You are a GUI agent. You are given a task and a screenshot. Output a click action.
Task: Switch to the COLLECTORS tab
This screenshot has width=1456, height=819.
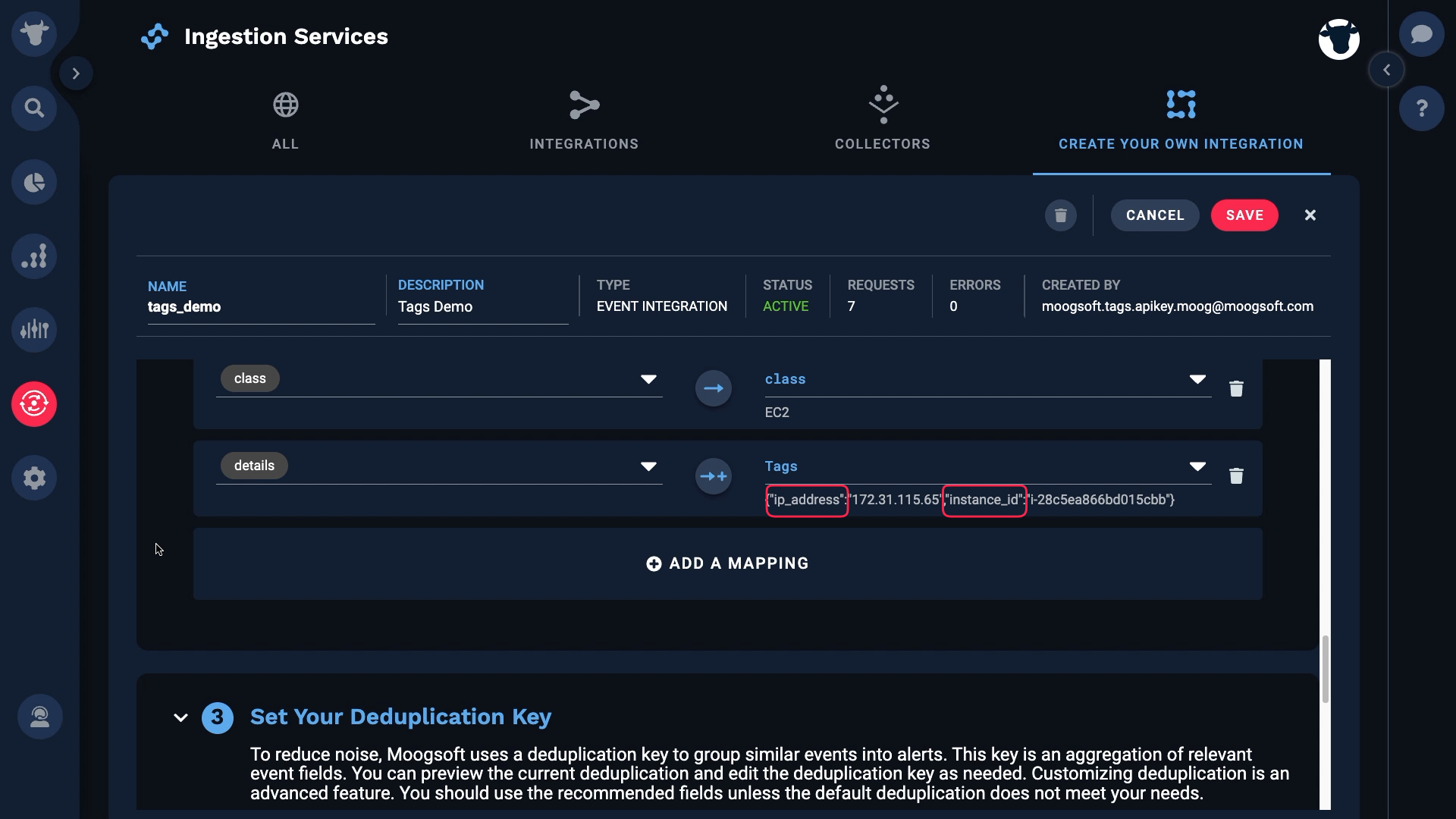click(x=883, y=121)
